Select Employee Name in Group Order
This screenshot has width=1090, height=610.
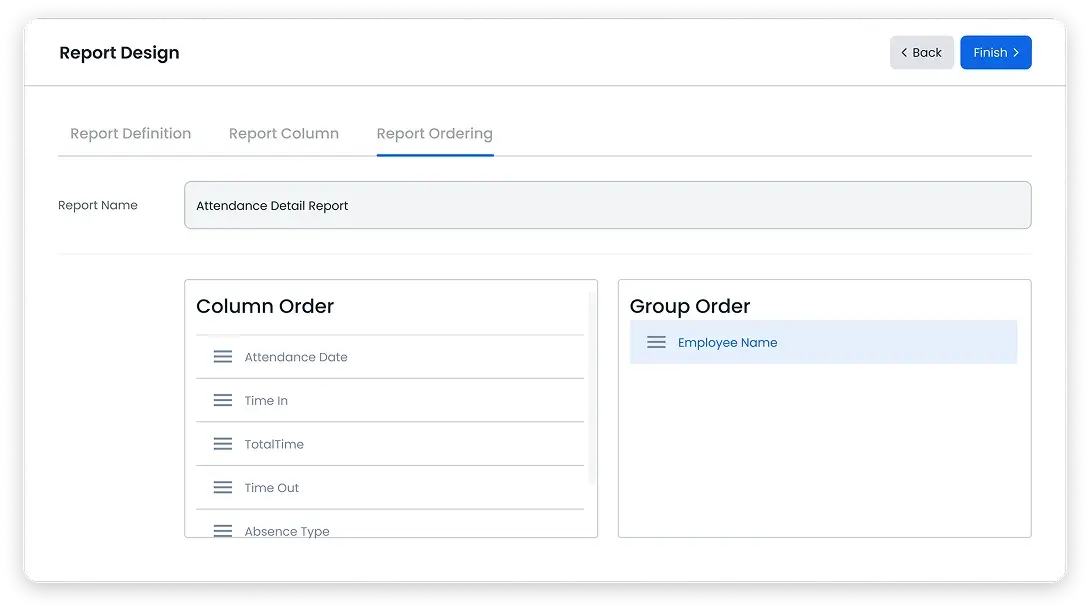(x=823, y=343)
